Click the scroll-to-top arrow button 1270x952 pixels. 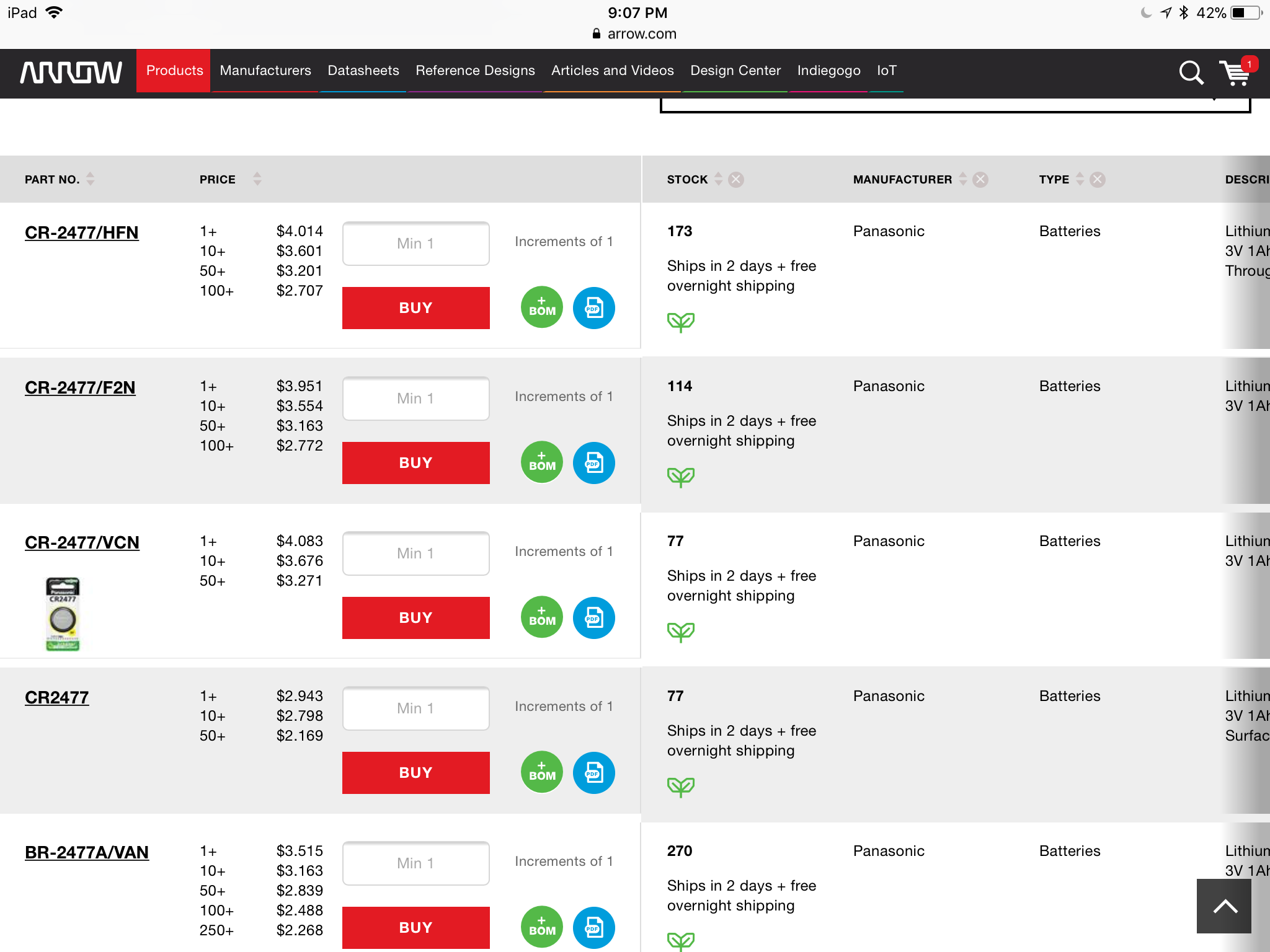coord(1224,906)
